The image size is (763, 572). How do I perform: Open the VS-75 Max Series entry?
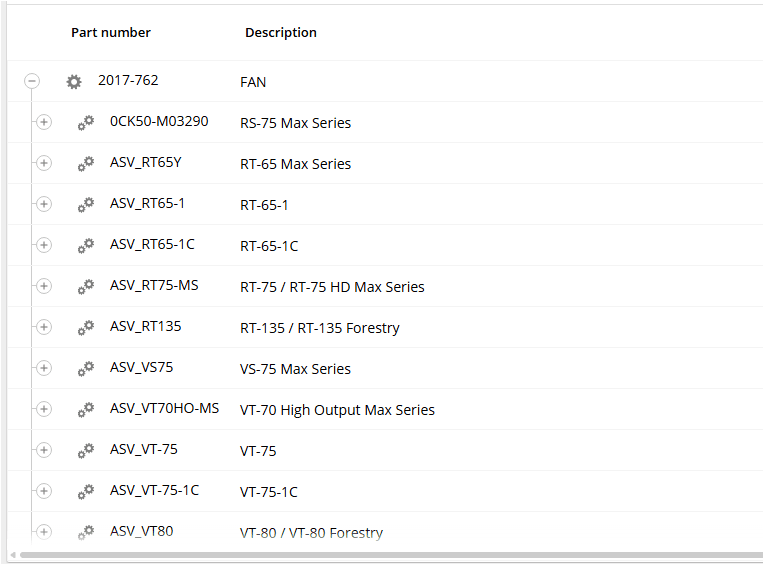pyautogui.click(x=295, y=369)
